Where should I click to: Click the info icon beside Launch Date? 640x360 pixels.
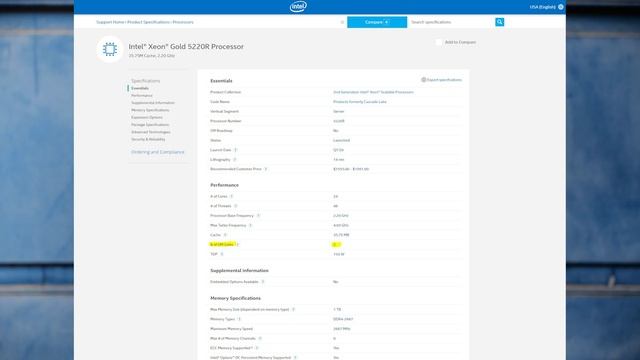(x=236, y=150)
